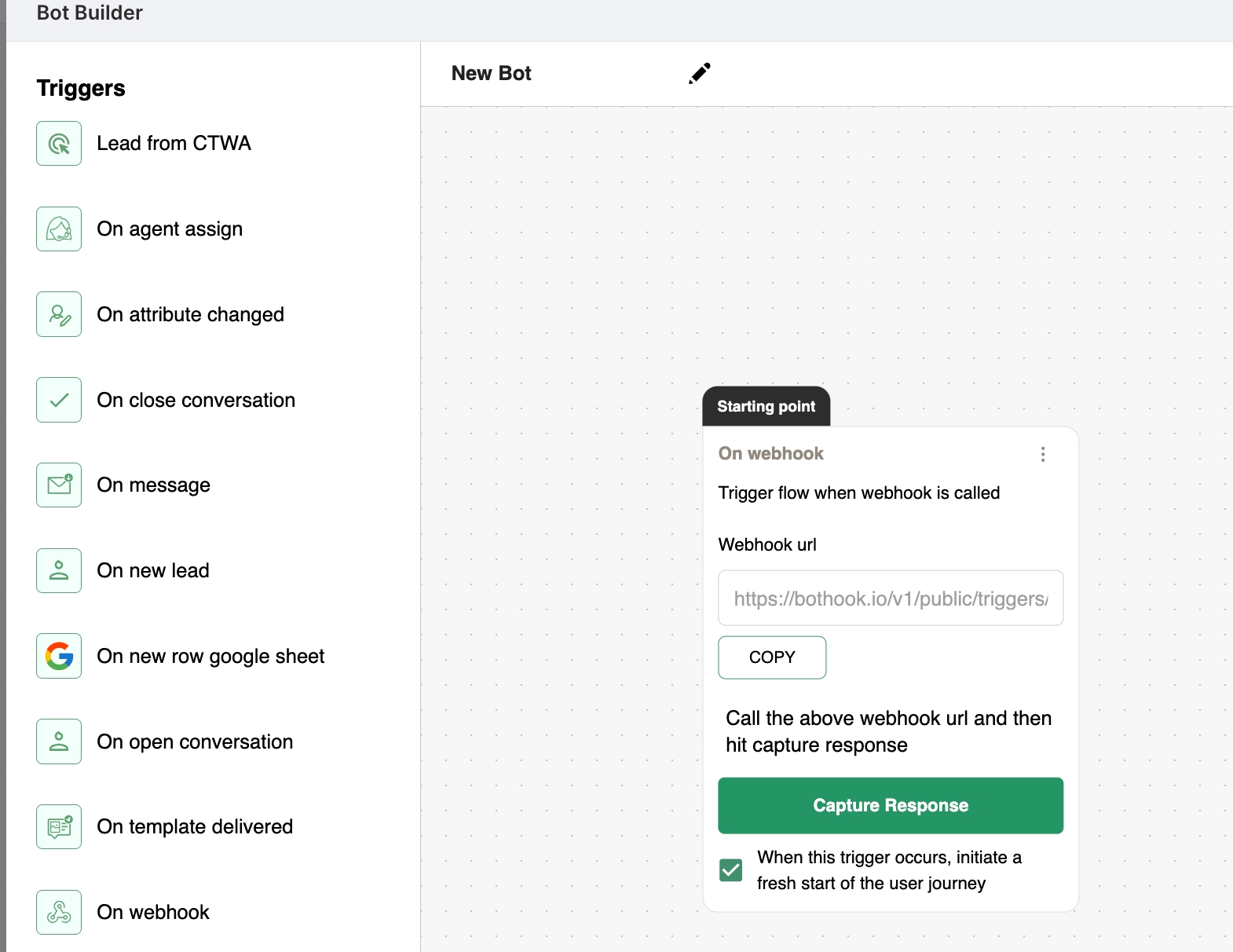1233x952 pixels.
Task: Select the Starting point tab label
Action: click(x=766, y=406)
